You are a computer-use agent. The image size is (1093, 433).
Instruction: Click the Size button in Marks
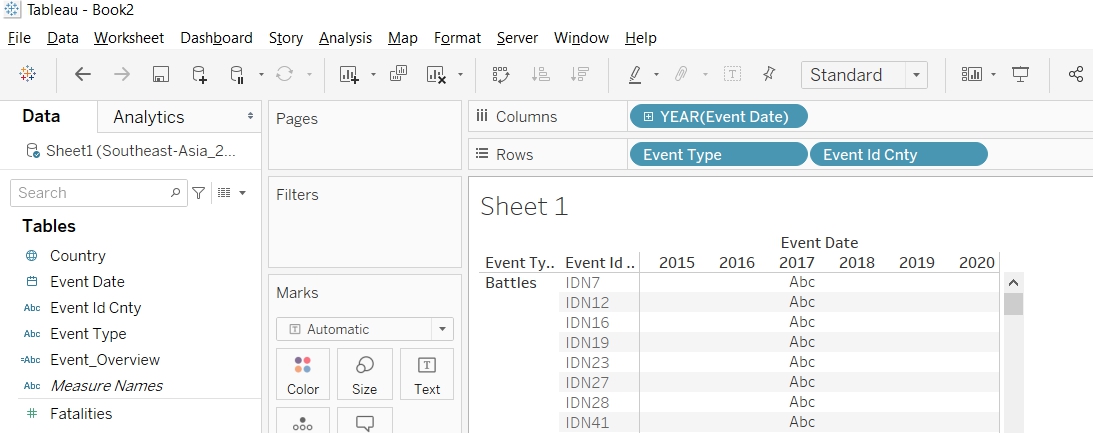click(364, 375)
